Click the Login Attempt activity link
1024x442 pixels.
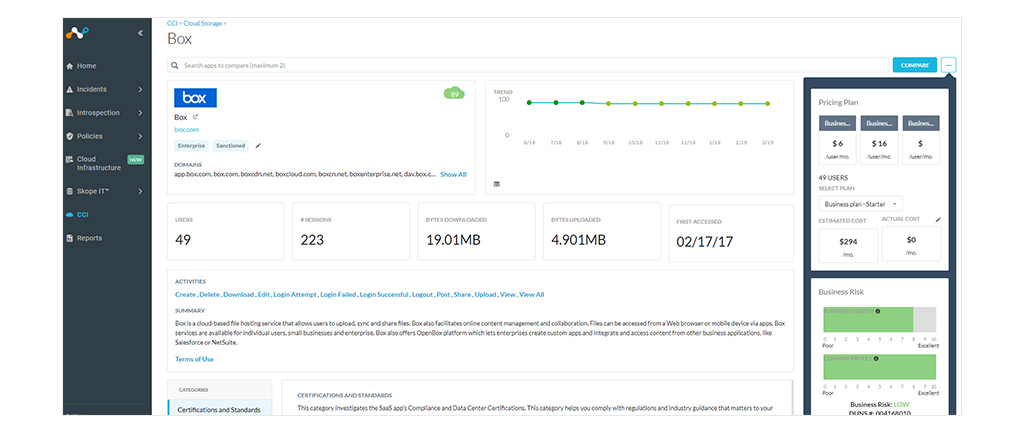point(295,294)
